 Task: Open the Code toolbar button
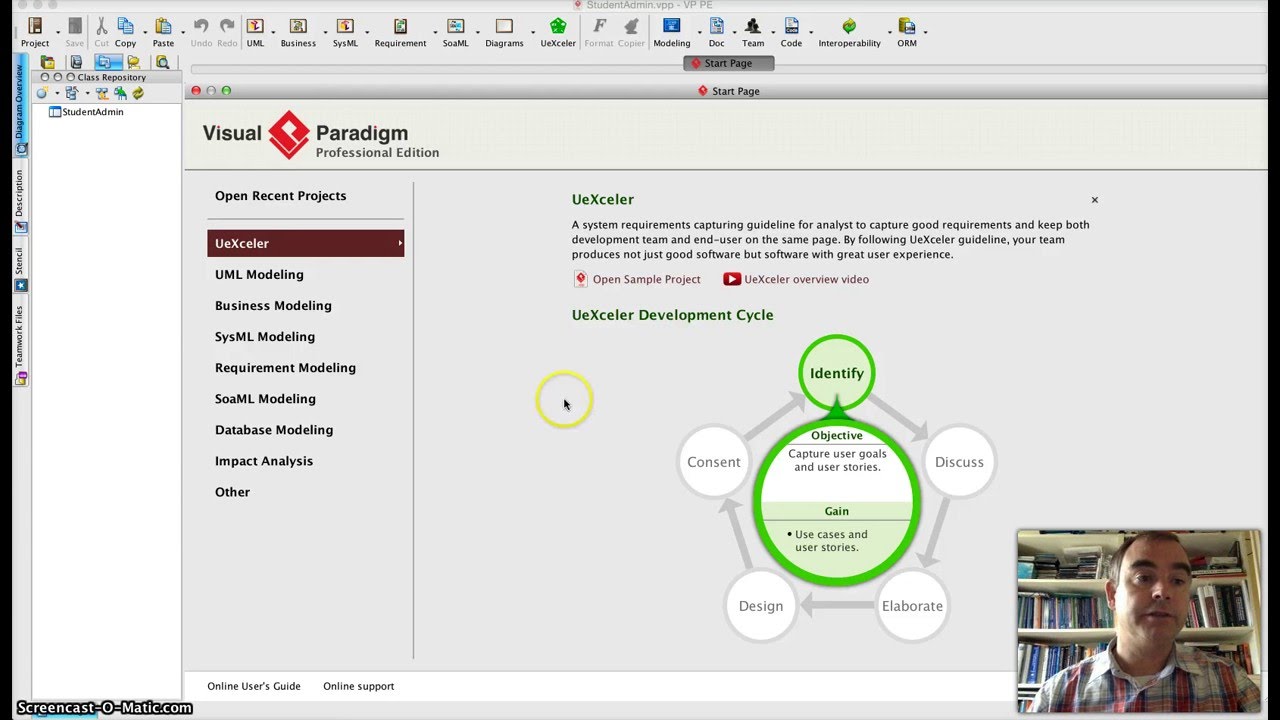[x=791, y=32]
